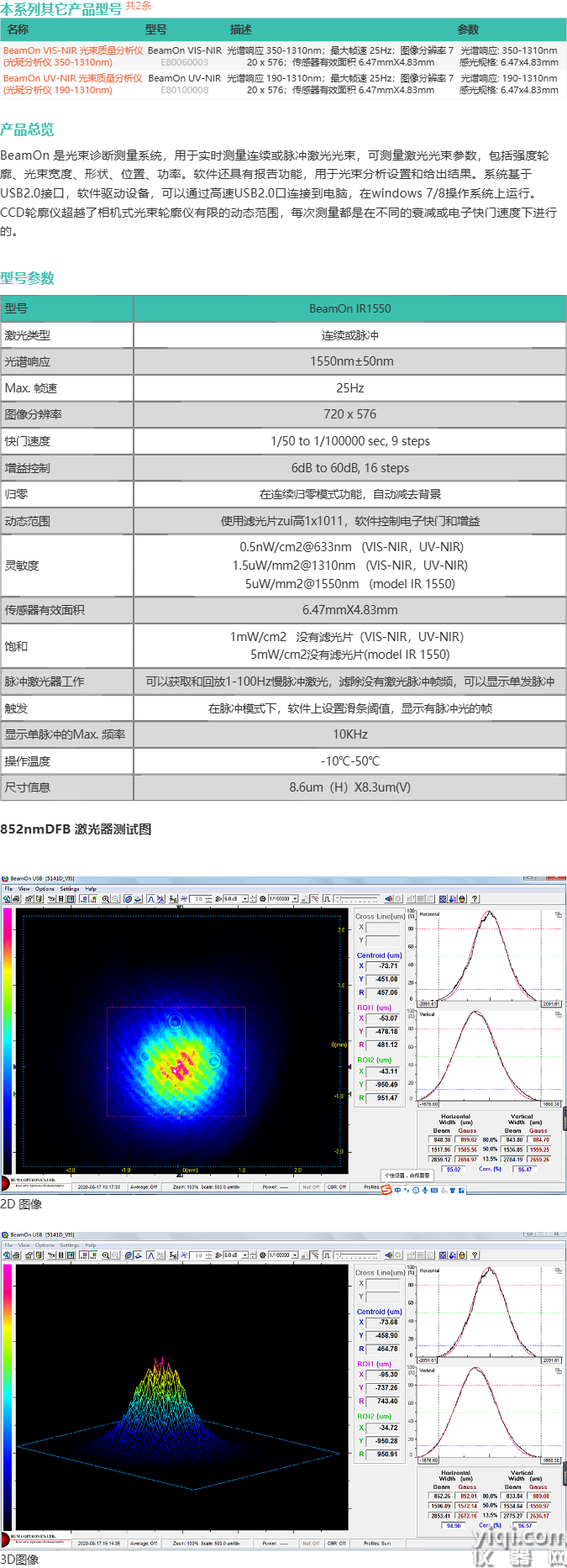Screen dimensions: 567x1568
Task: Click the '-10℃-50℃' operating temperature cell
Action: pos(350,761)
